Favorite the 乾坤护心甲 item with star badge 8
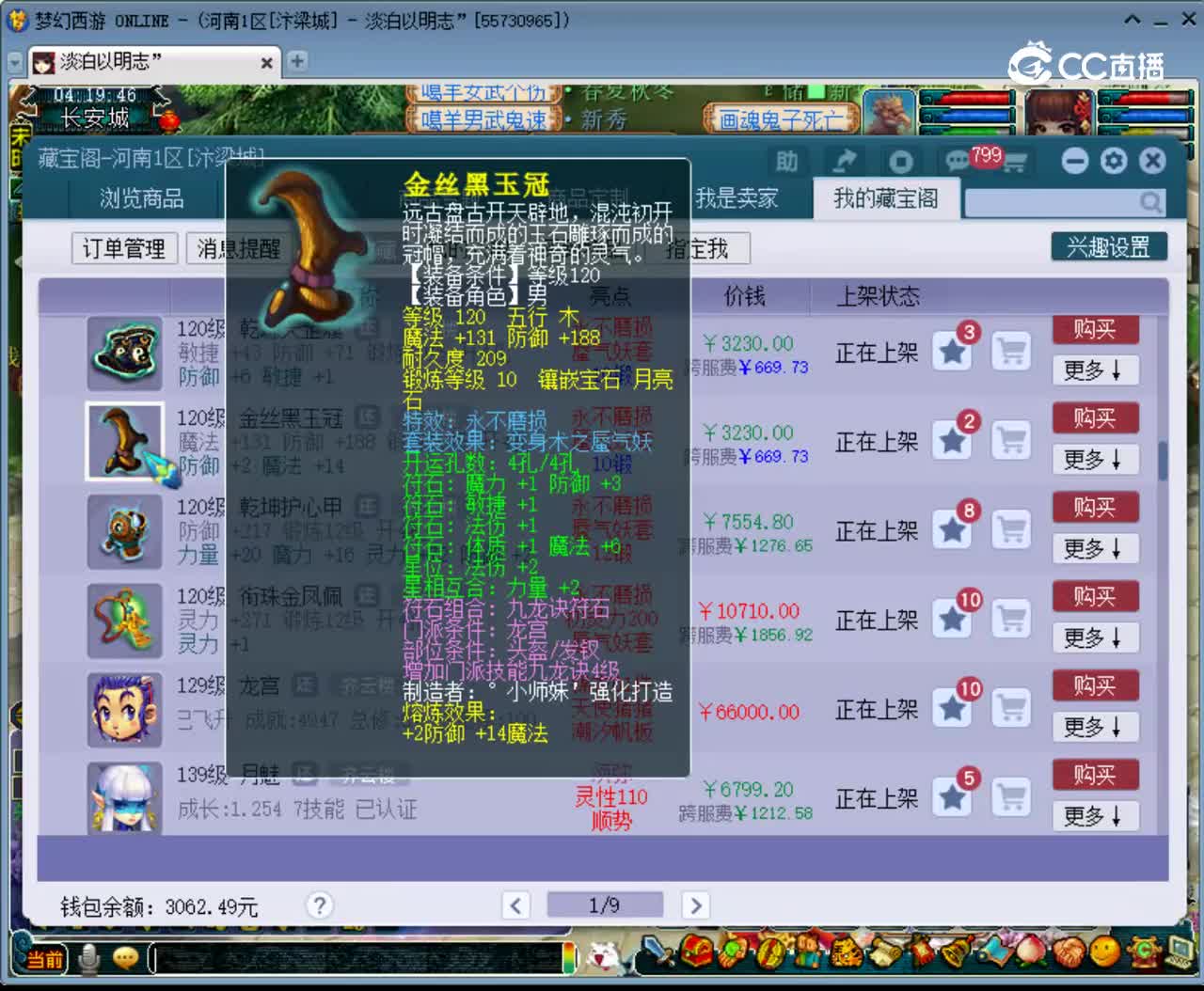 [953, 530]
